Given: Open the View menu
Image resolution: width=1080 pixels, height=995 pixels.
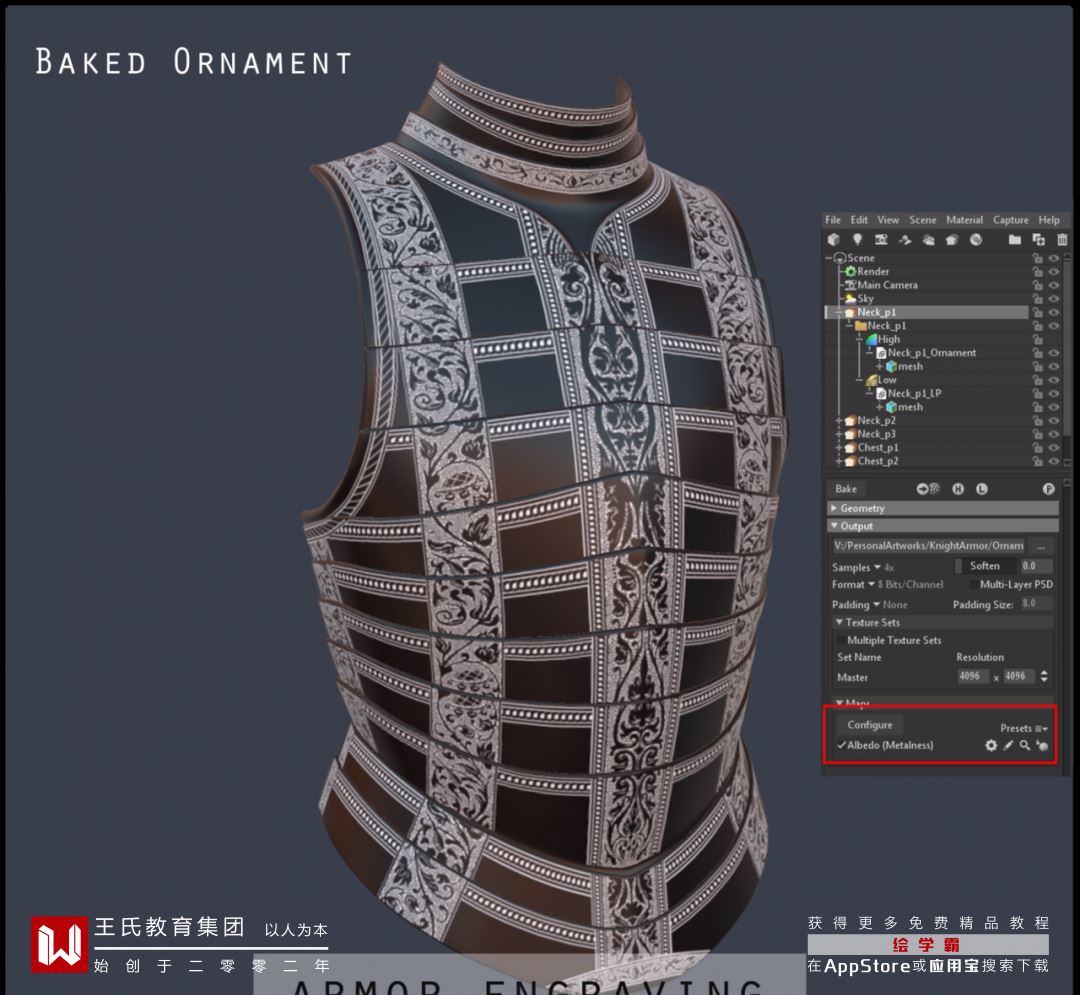Looking at the screenshot, I should (888, 220).
